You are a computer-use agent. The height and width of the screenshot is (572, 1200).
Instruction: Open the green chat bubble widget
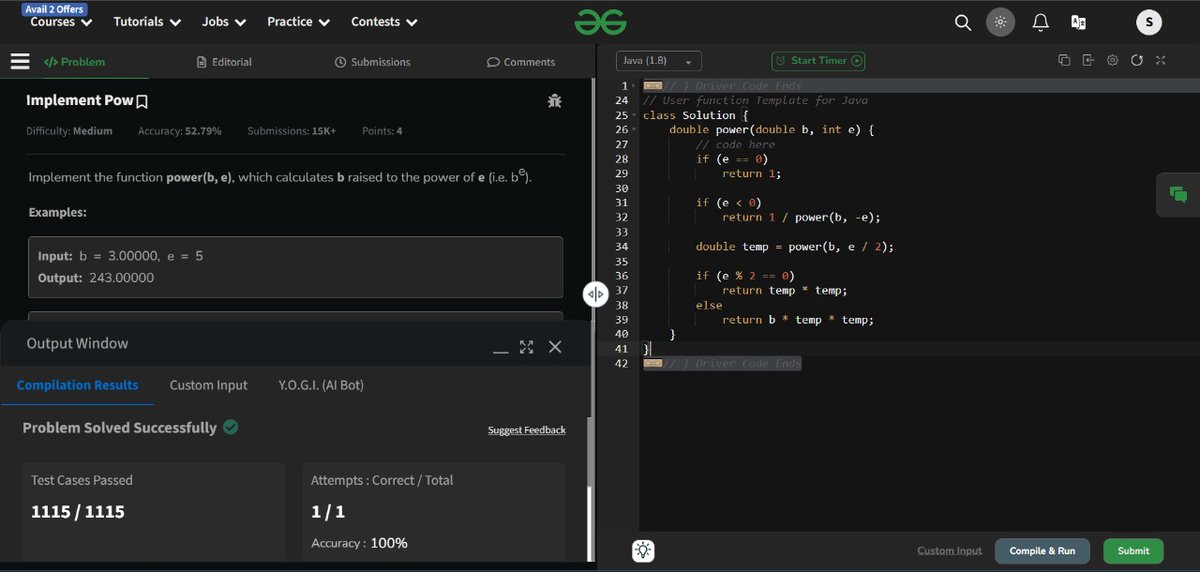[1178, 194]
